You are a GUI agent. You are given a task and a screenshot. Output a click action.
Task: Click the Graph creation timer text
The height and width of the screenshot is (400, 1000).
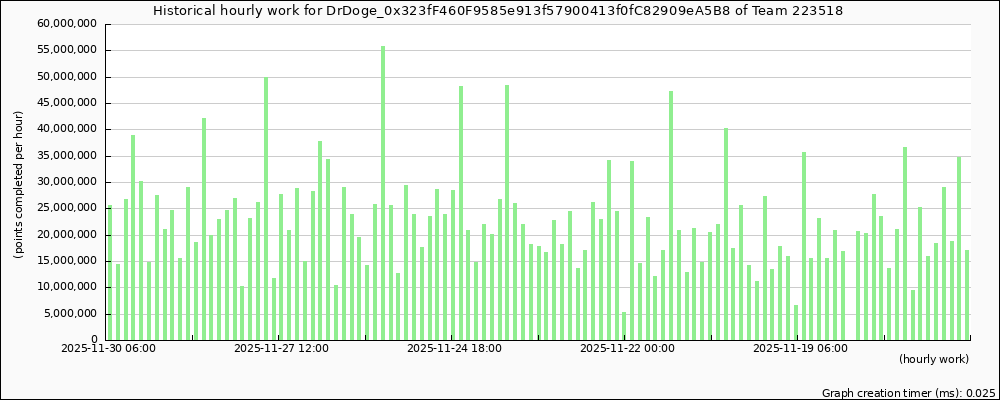click(908, 393)
